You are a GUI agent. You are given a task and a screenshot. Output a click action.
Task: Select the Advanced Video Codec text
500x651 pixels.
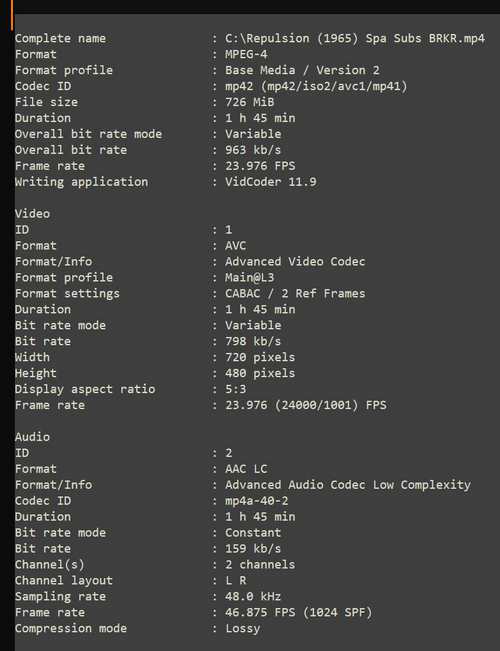pos(295,262)
